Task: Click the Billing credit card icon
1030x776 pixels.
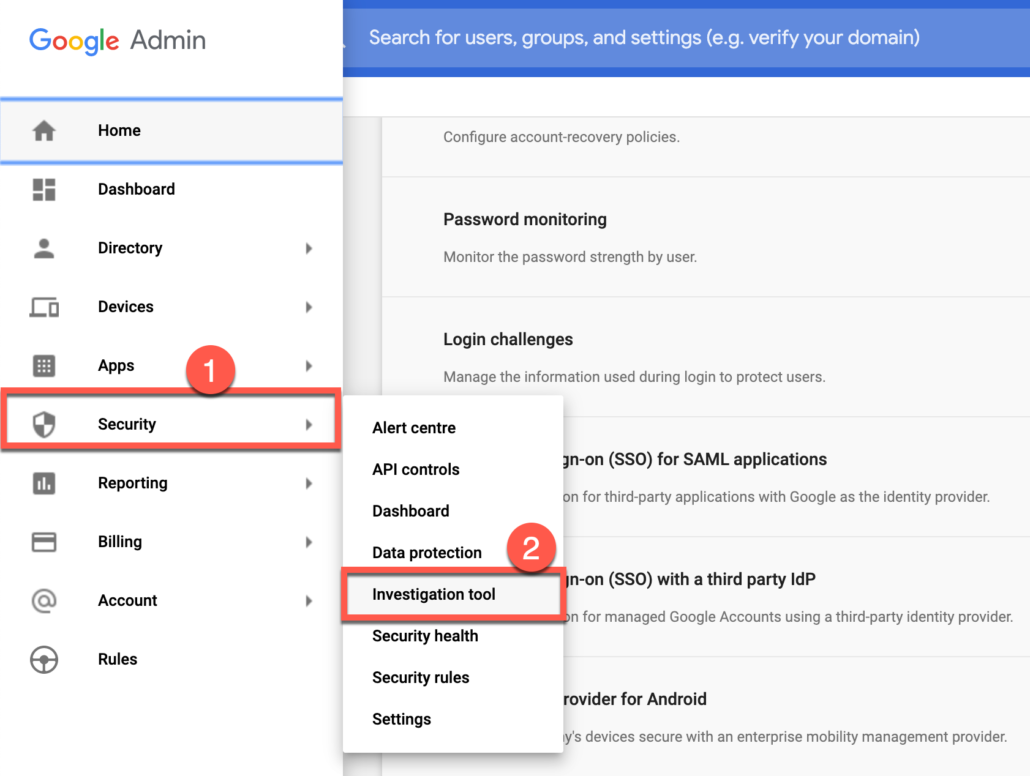Action: [x=44, y=542]
